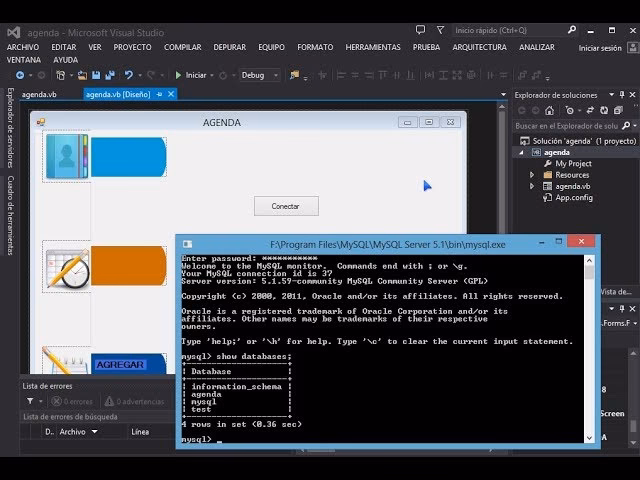Open the AYUDA menu

point(65,60)
